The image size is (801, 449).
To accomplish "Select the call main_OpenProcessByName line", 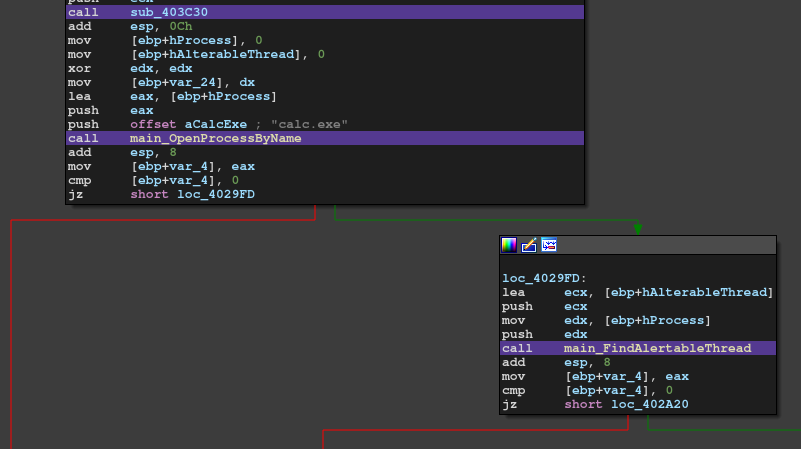I will 325,138.
